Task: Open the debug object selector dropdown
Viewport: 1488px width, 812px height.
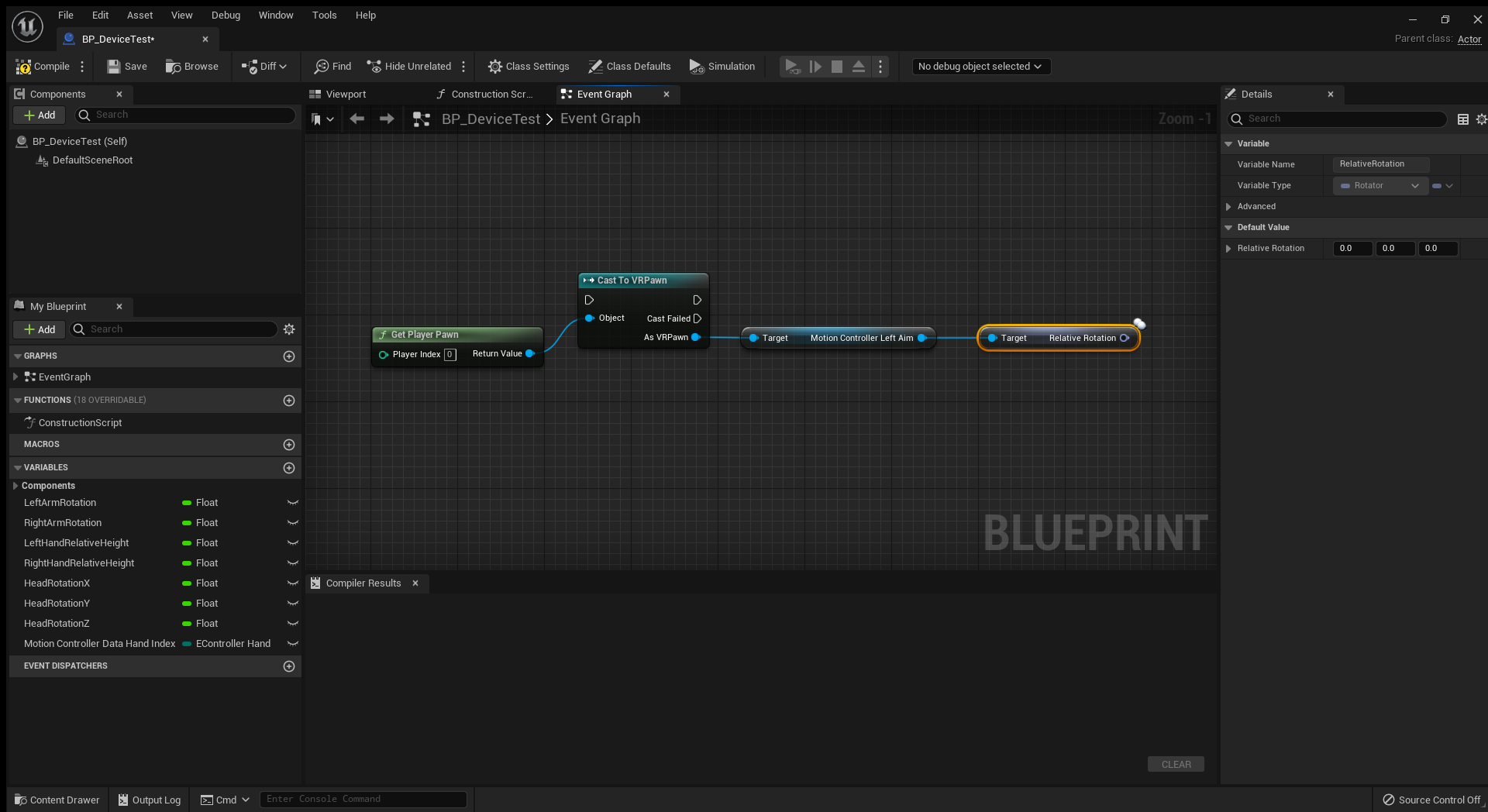Action: point(980,67)
